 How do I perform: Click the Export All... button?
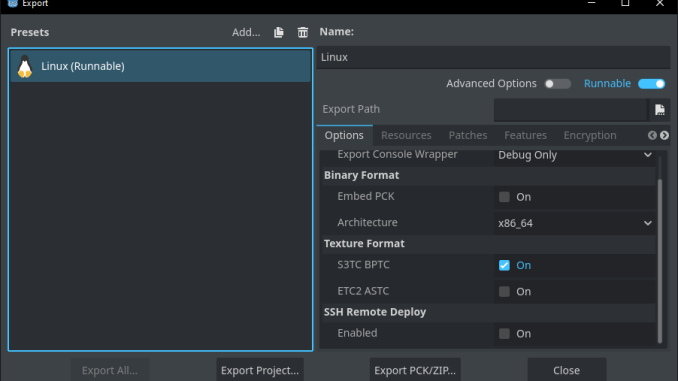pos(110,370)
